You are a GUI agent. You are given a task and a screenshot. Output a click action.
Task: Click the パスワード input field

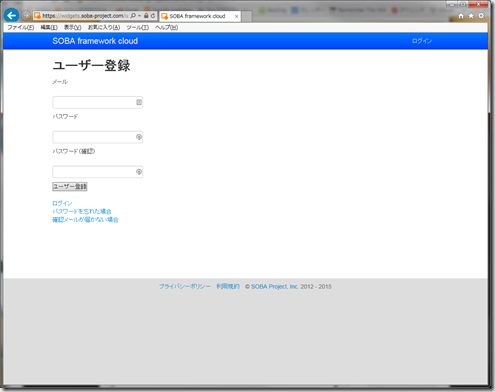[97, 137]
